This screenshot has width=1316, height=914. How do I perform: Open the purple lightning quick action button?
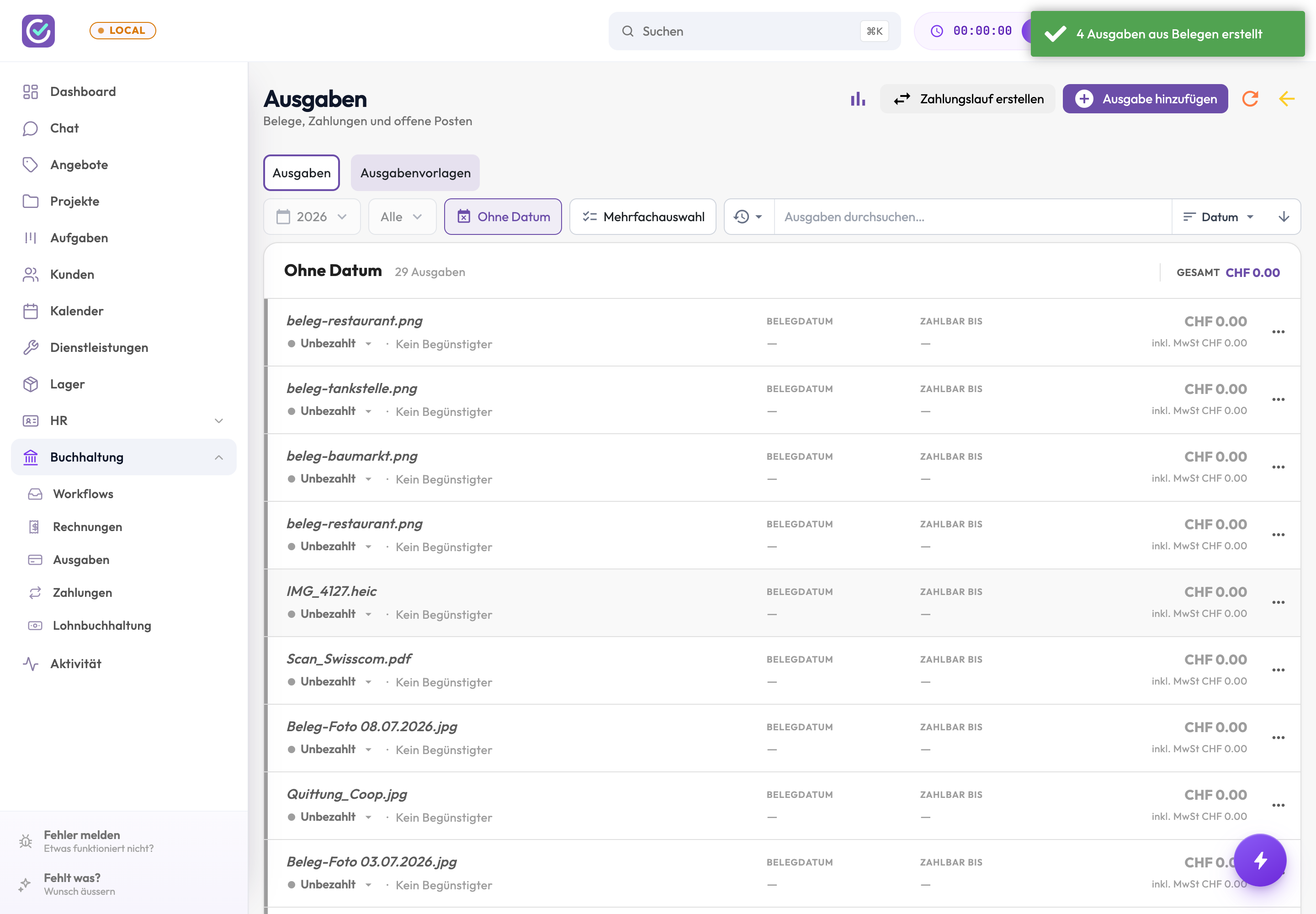1260,860
